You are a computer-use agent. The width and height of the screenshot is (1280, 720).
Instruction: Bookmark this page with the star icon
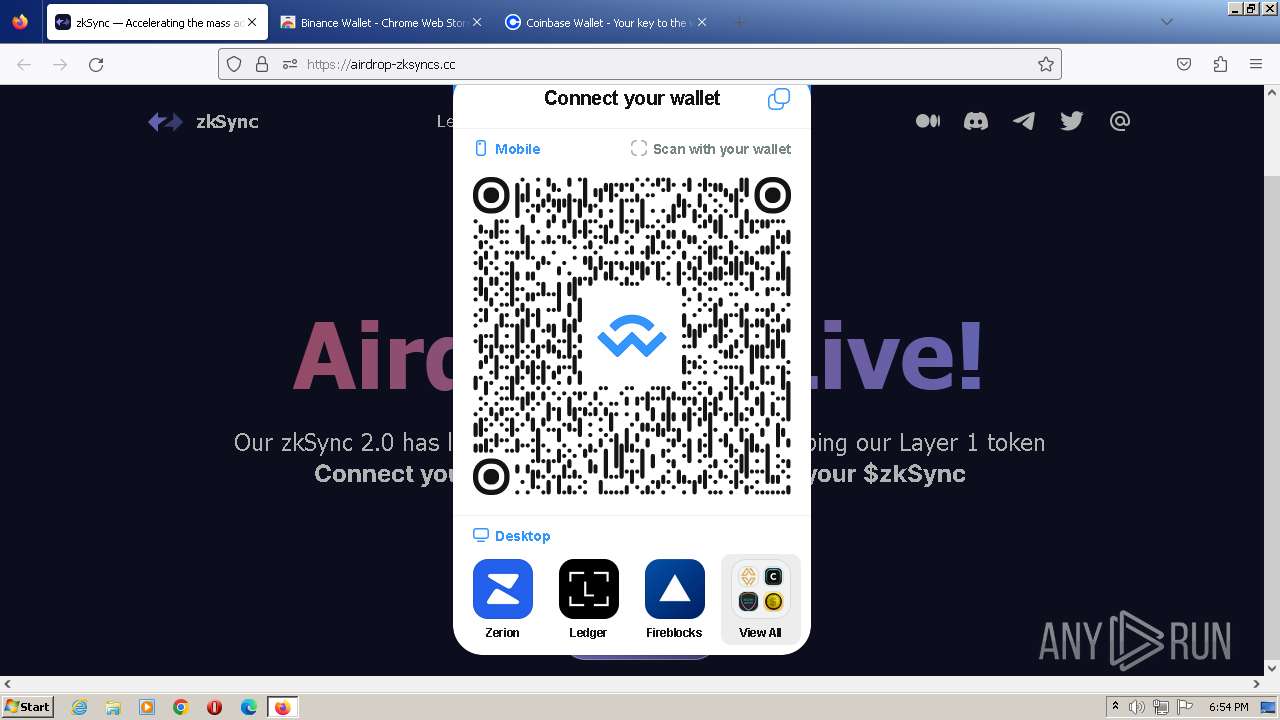pyautogui.click(x=1046, y=64)
